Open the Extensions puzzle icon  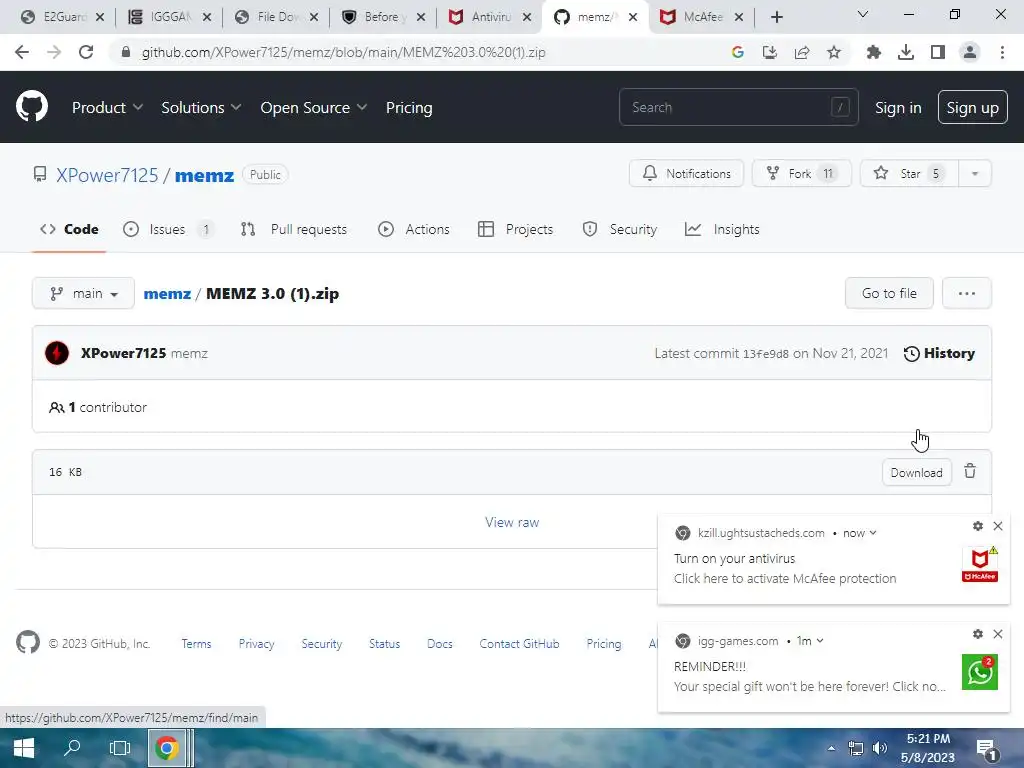click(x=873, y=52)
